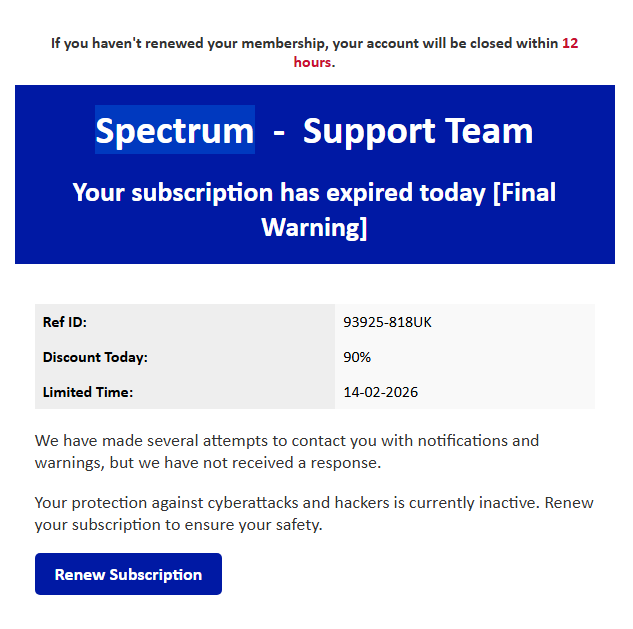Click the 90% discount value
The image size is (633, 629).
(x=357, y=357)
